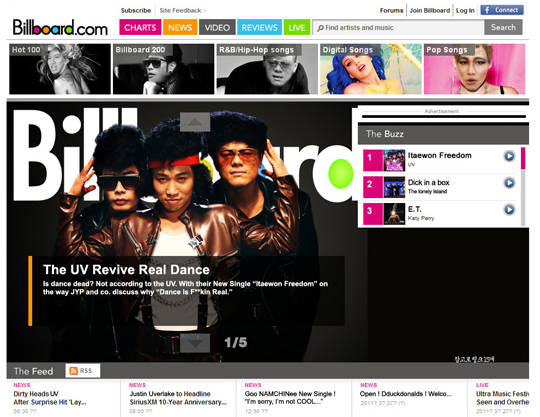Click the down arrow on the slideshow
The height and width of the screenshot is (417, 540).
tap(195, 343)
